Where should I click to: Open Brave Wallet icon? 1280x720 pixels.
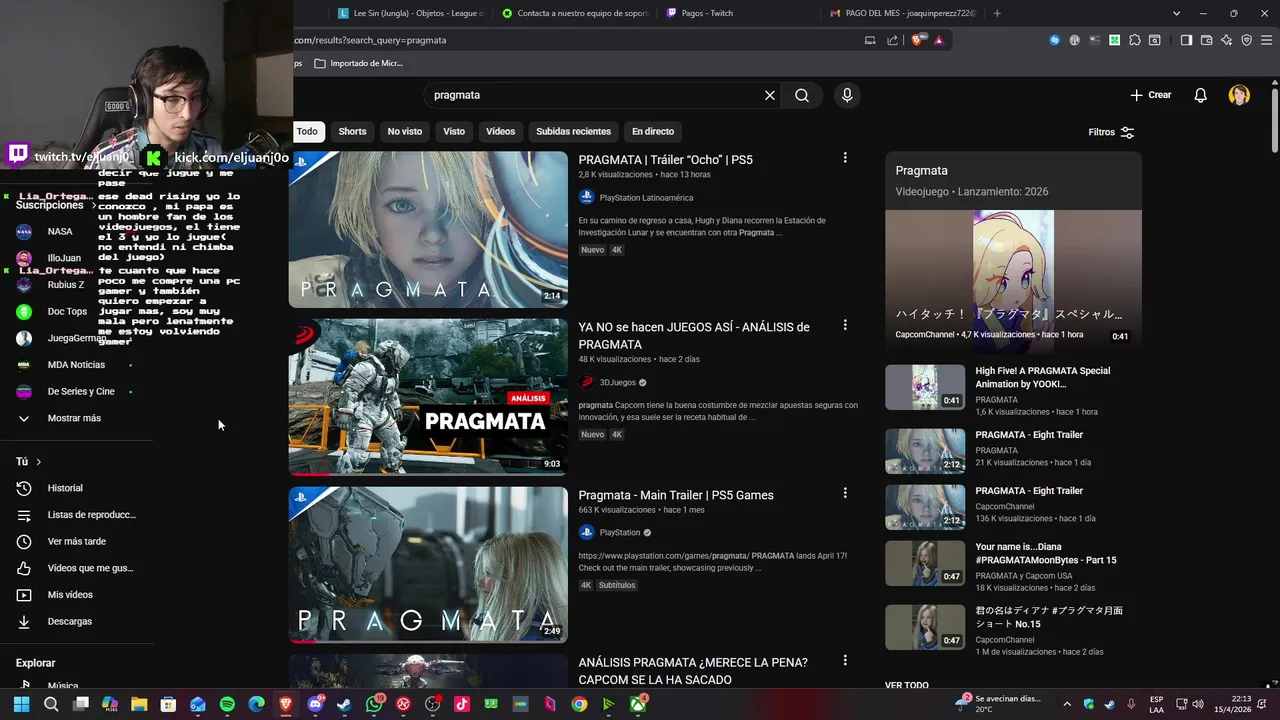[1206, 40]
